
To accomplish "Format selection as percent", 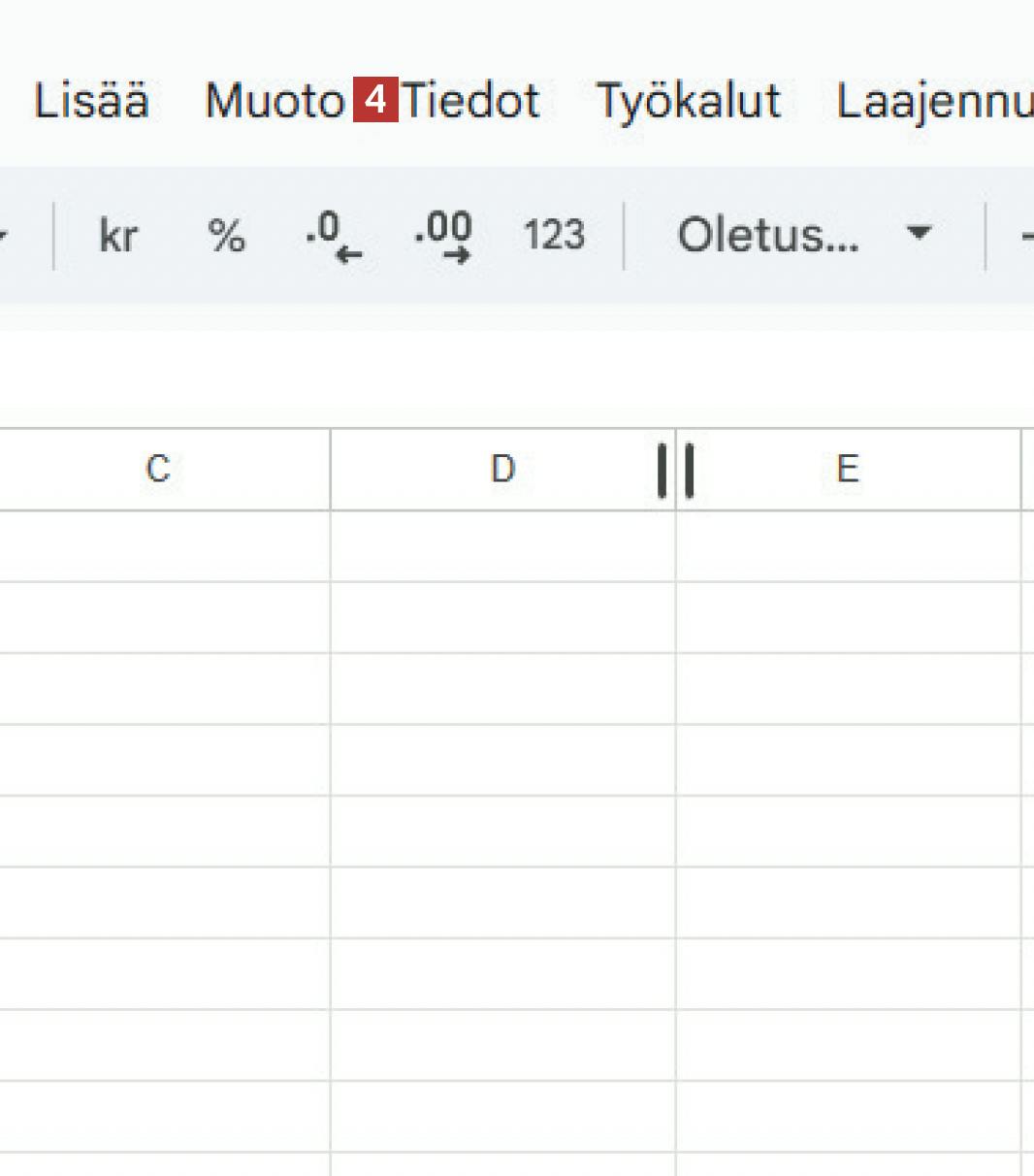I will coord(226,236).
